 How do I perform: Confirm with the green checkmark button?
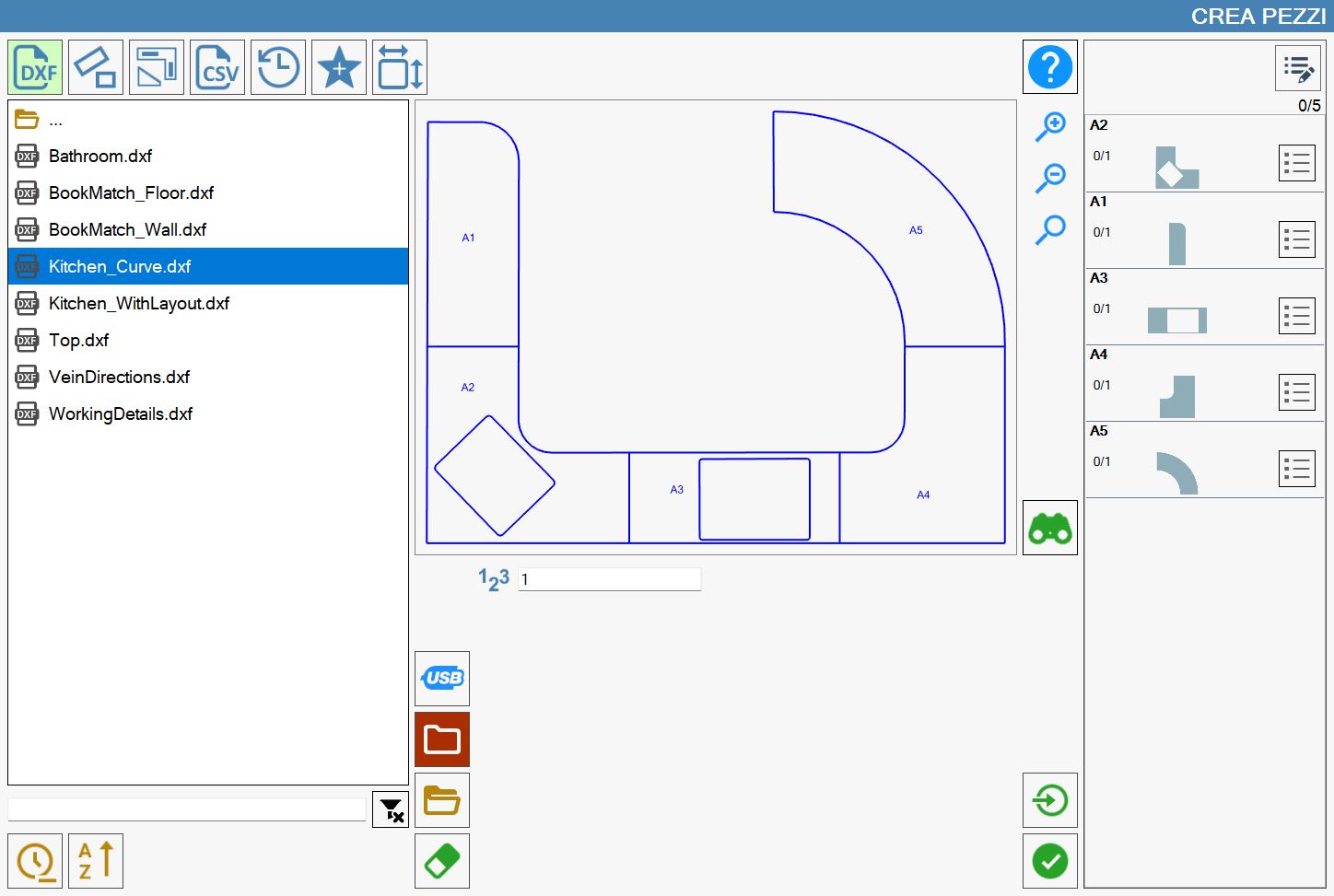point(1050,861)
